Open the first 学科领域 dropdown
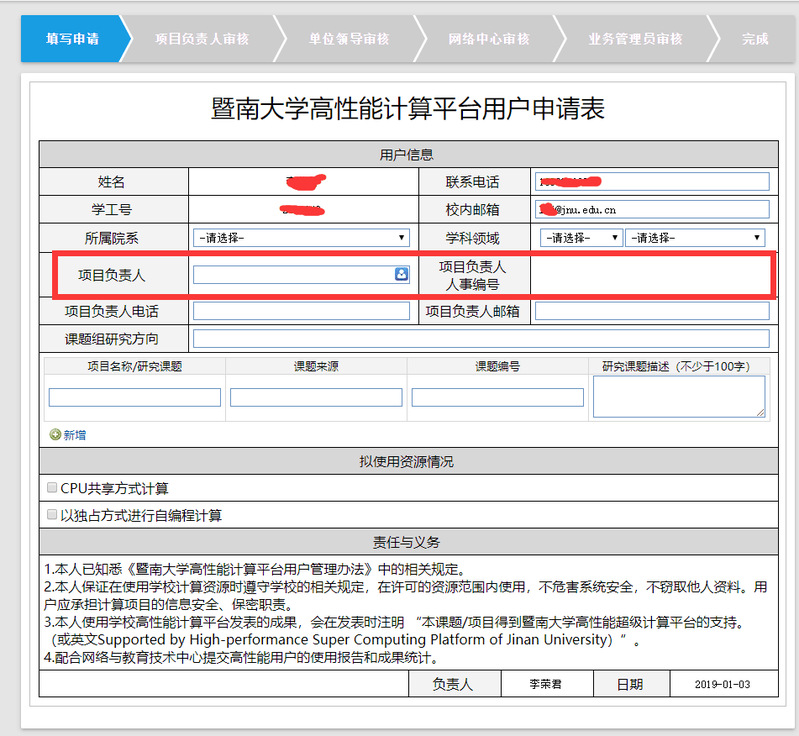The height and width of the screenshot is (736, 799). click(581, 238)
